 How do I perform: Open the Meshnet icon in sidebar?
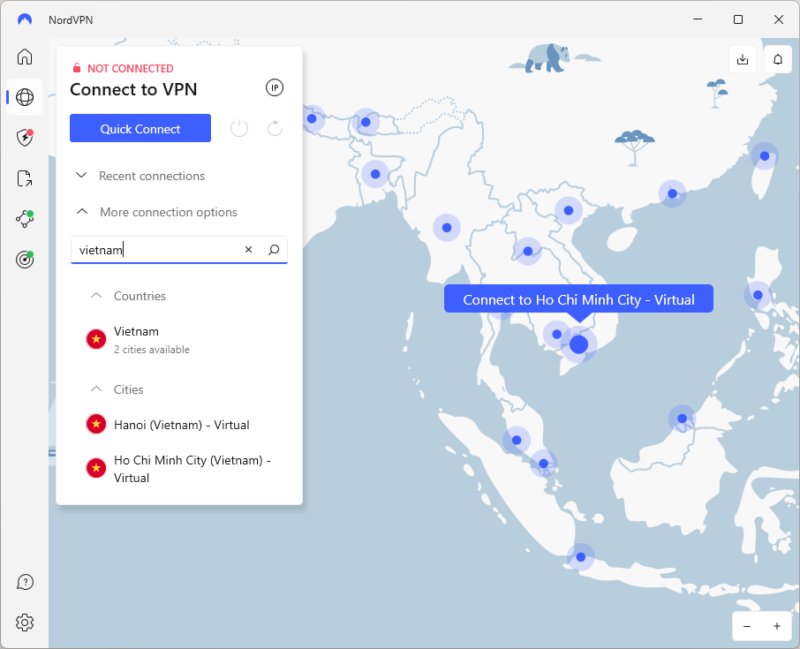click(x=25, y=220)
